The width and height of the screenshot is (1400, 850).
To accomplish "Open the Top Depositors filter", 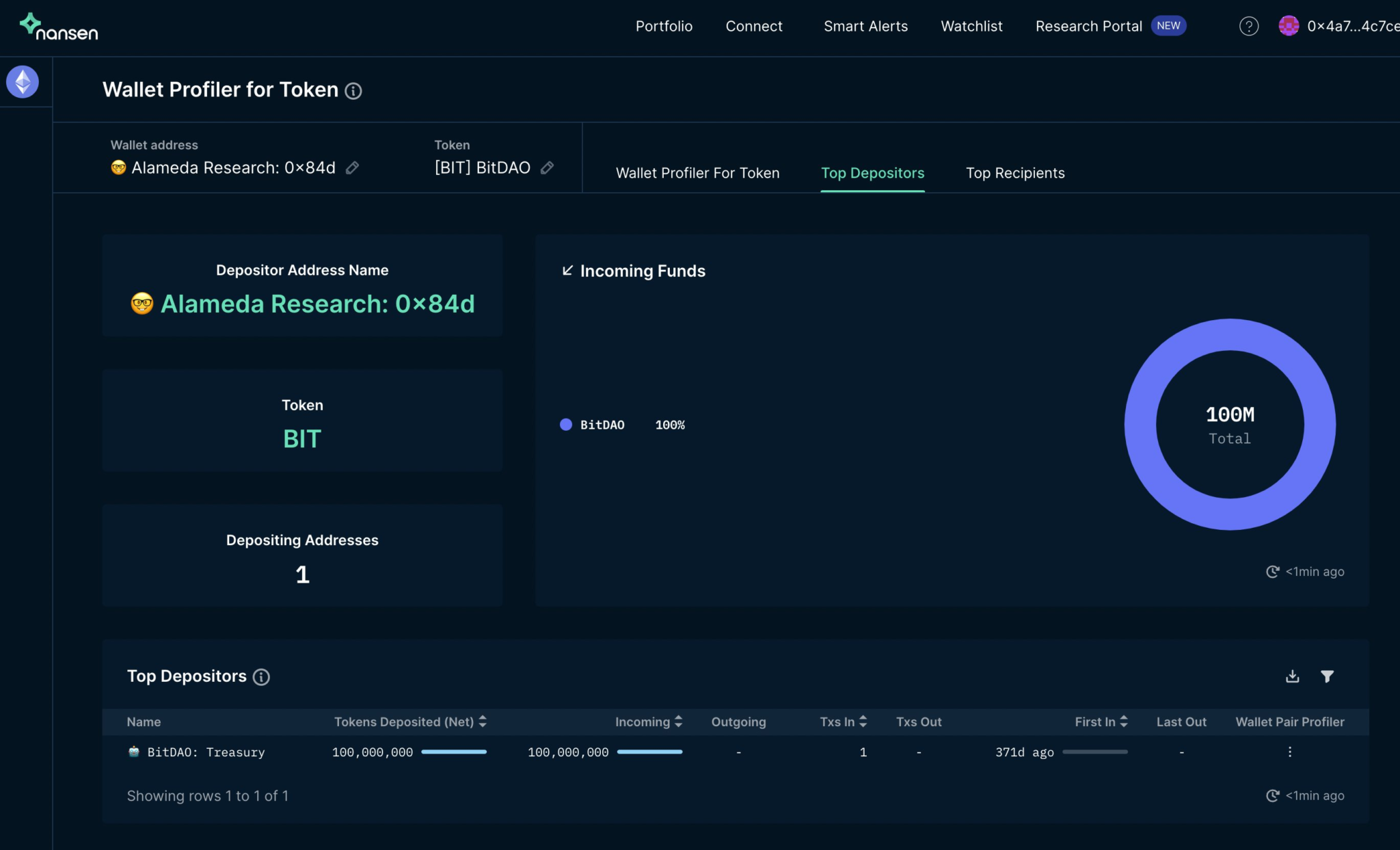I will [x=1327, y=676].
